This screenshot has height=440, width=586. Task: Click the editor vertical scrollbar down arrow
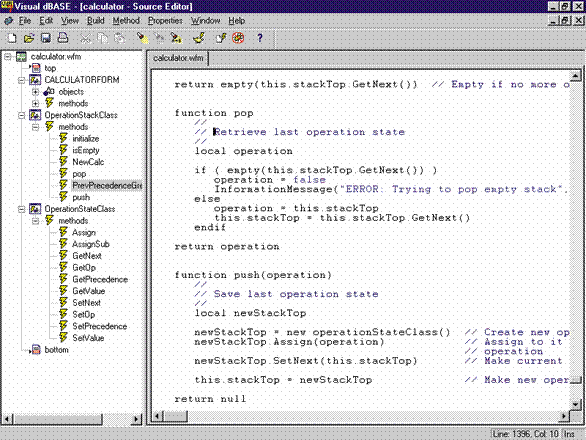576,404
